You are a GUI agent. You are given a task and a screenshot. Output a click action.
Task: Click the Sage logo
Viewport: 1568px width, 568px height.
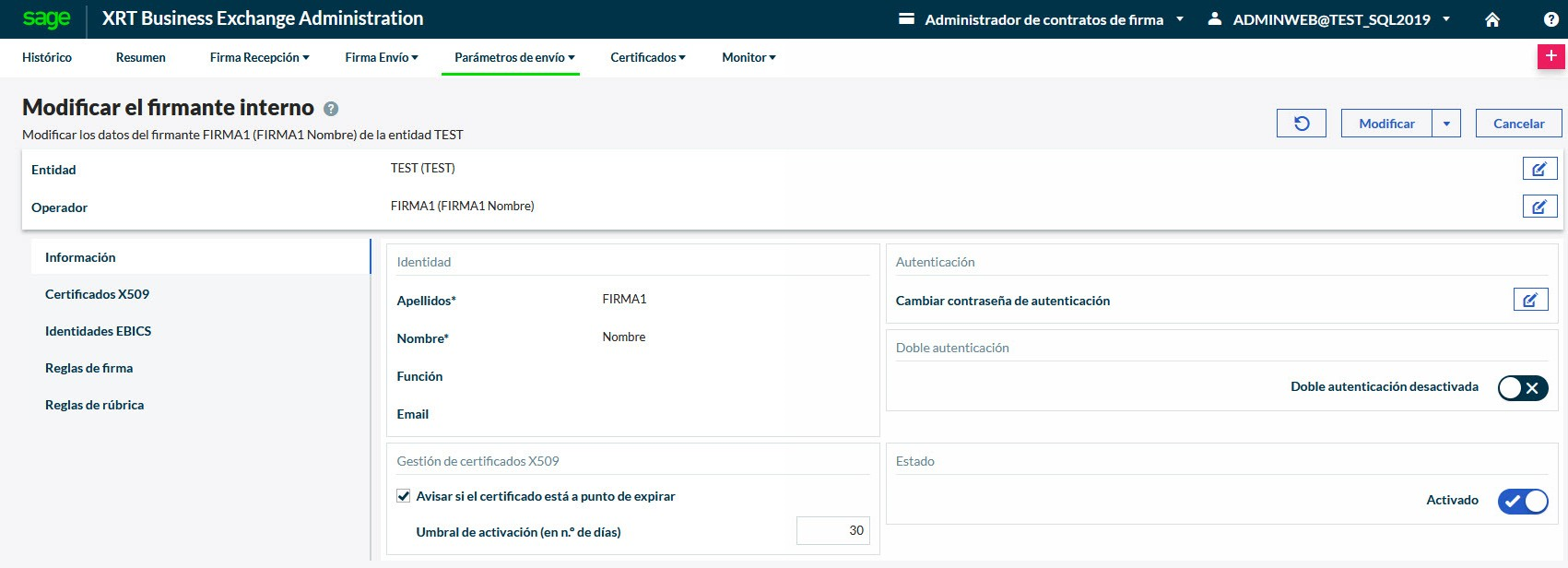tap(46, 19)
